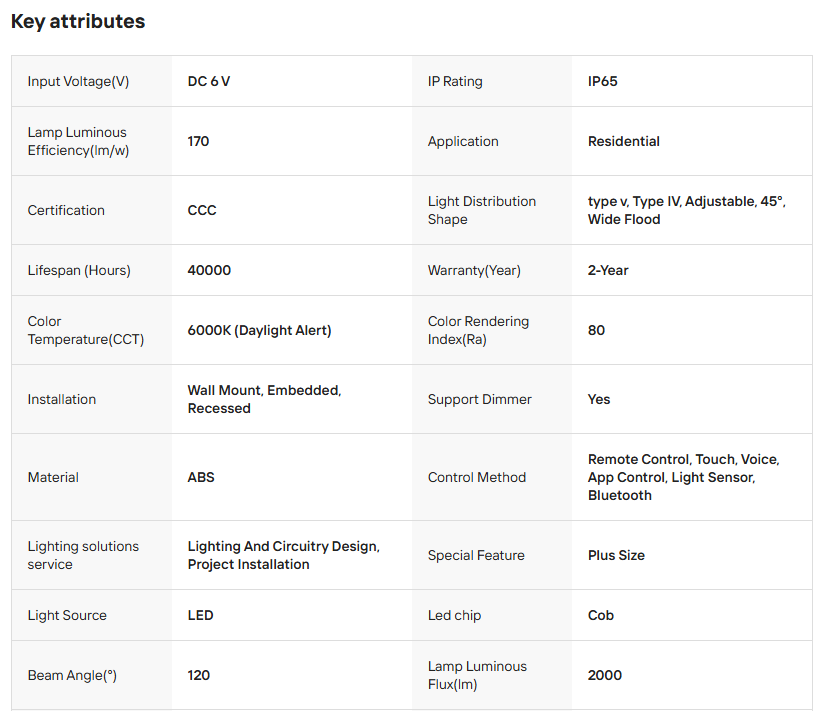Click the "Plus Size" special feature value
The image size is (825, 711).
coord(616,555)
